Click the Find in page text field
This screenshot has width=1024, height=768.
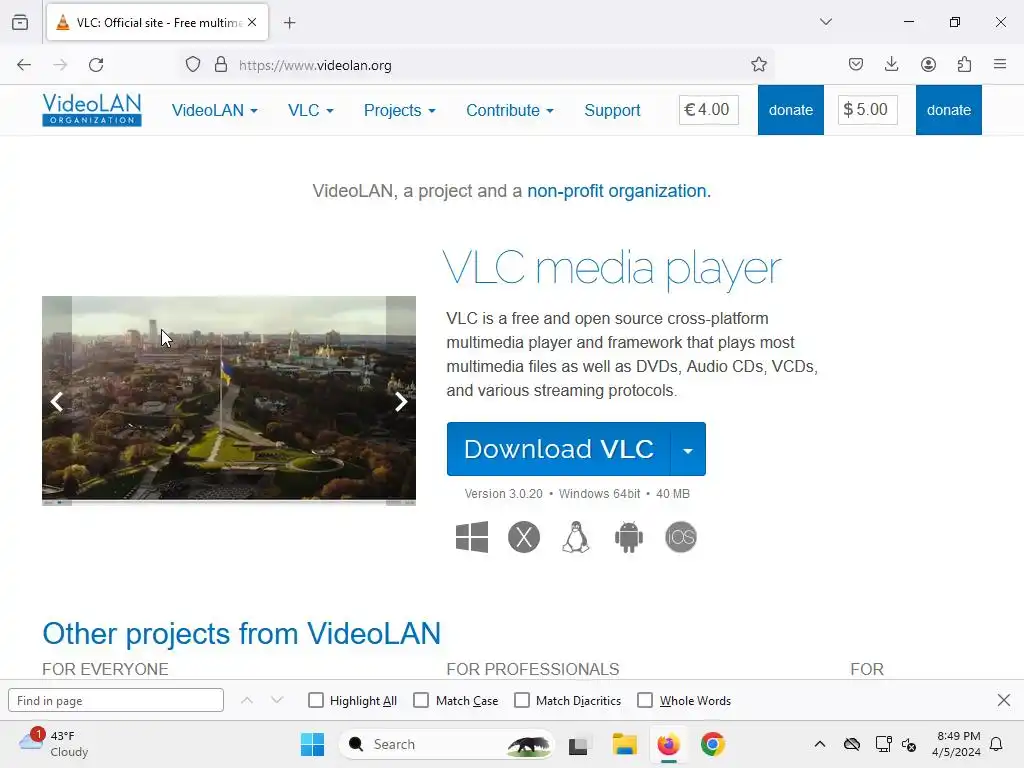[x=116, y=700]
